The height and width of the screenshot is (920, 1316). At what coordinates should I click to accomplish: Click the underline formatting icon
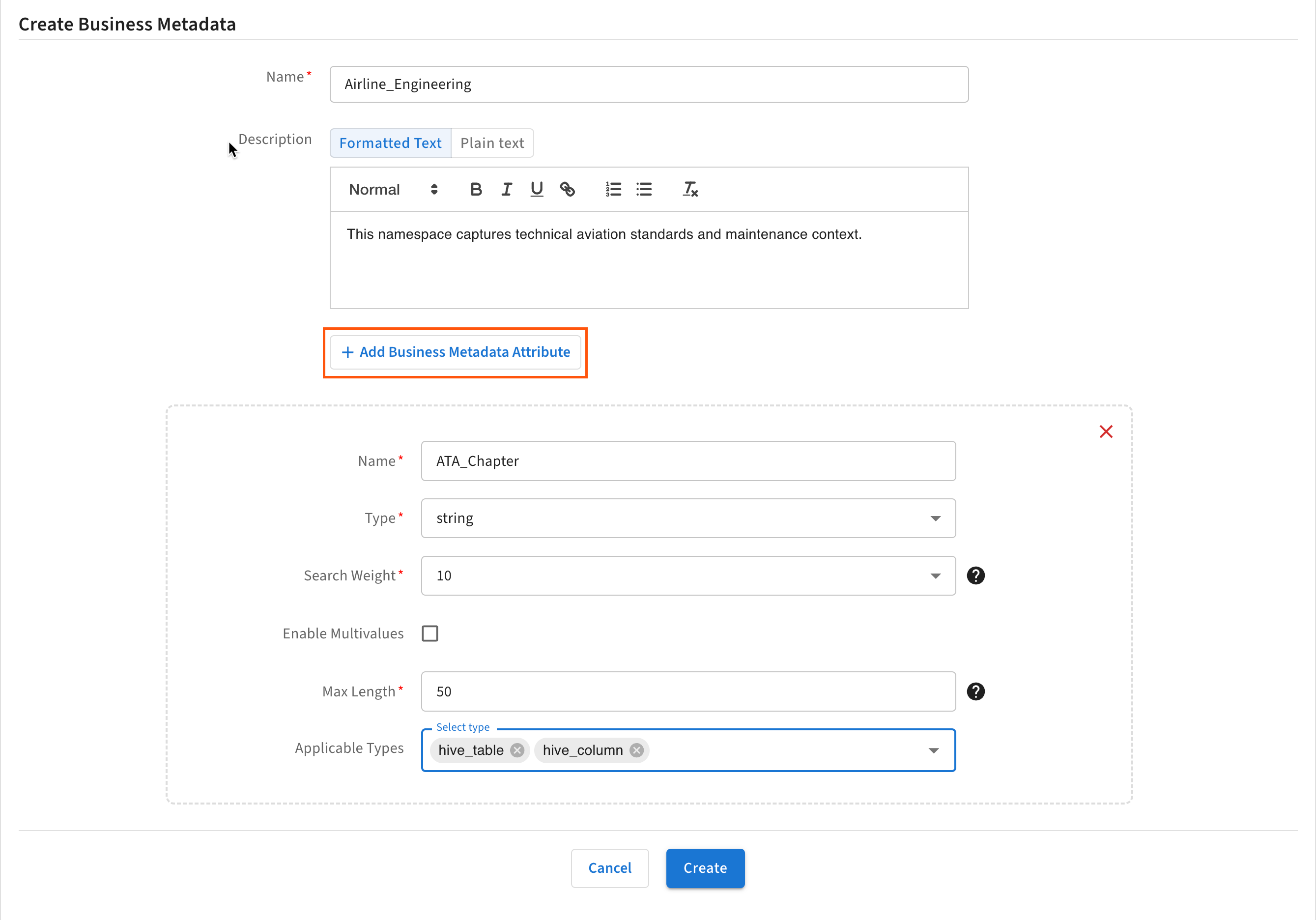(x=537, y=189)
